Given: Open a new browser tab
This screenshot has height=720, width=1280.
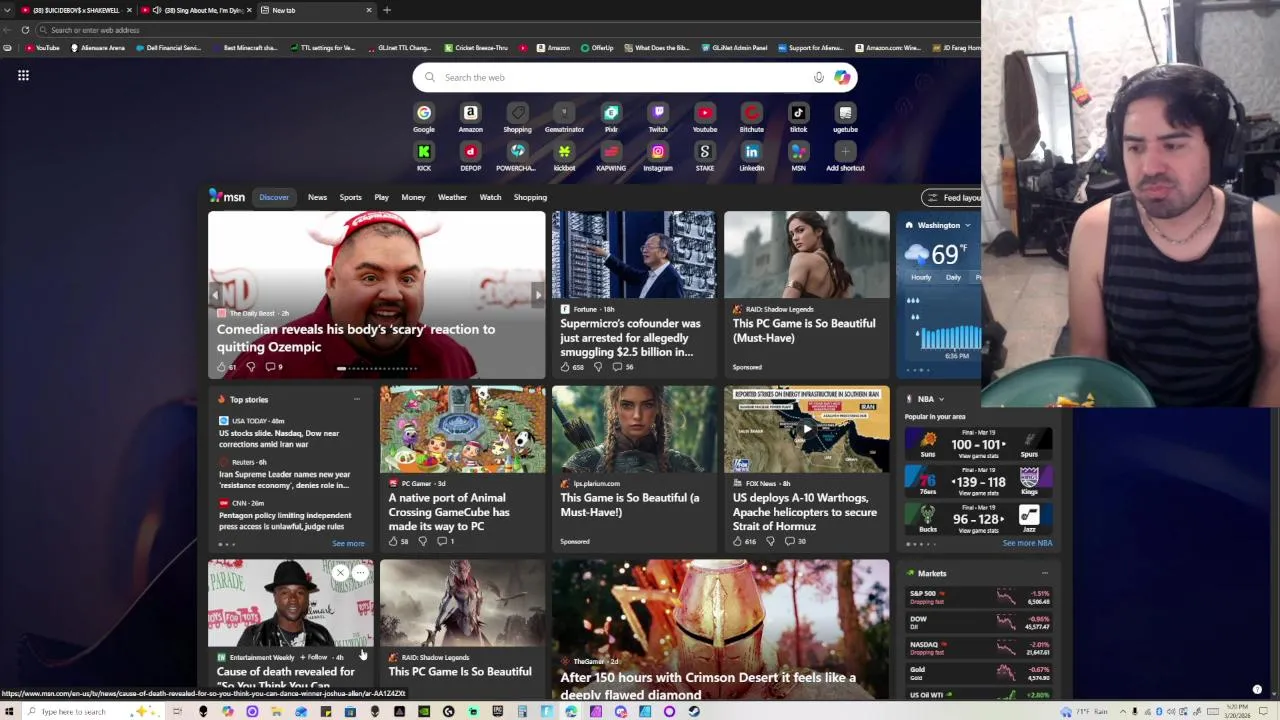Looking at the screenshot, I should (387, 10).
